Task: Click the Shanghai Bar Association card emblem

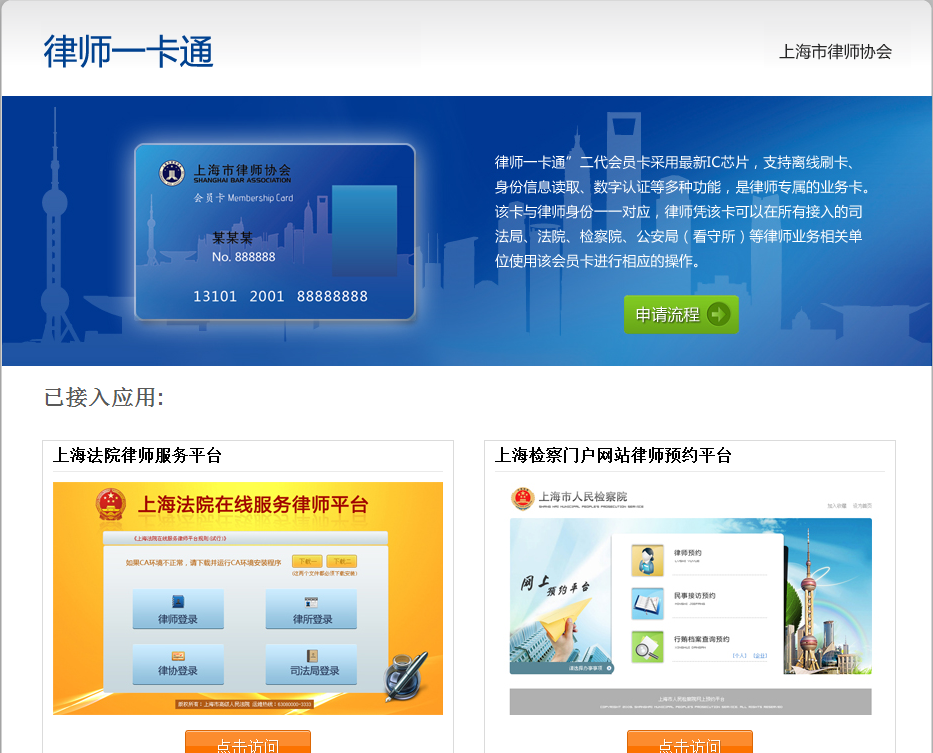Action: (172, 173)
